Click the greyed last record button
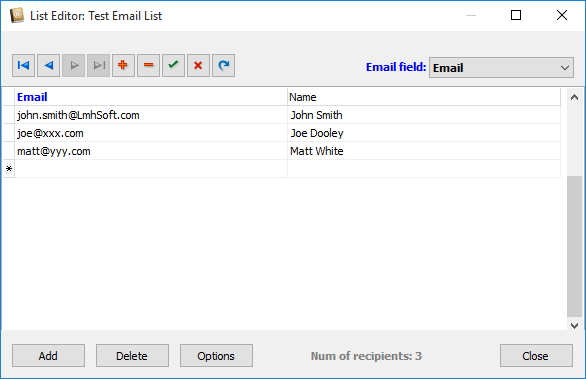 point(99,65)
